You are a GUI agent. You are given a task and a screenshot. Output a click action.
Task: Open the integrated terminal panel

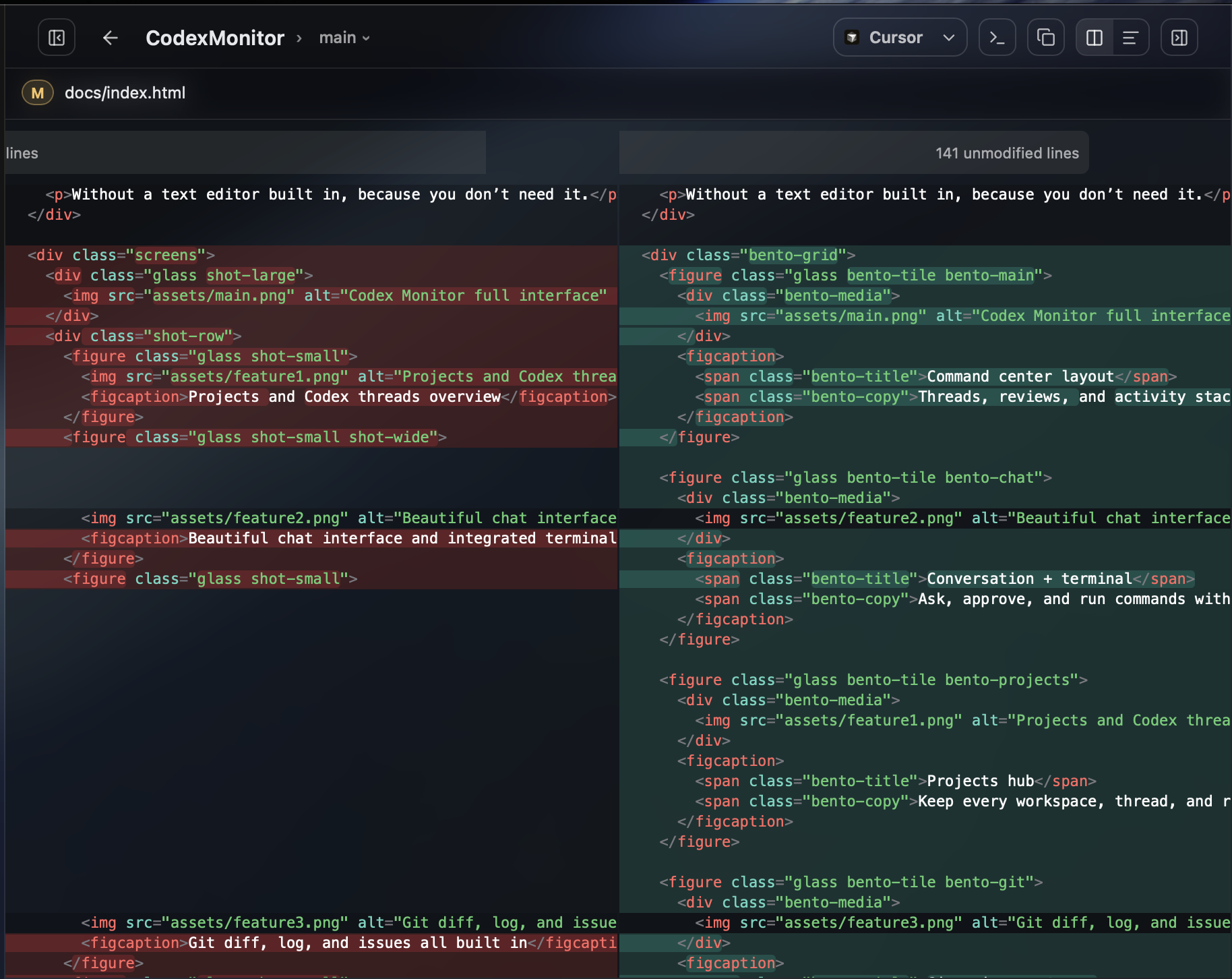click(997, 37)
